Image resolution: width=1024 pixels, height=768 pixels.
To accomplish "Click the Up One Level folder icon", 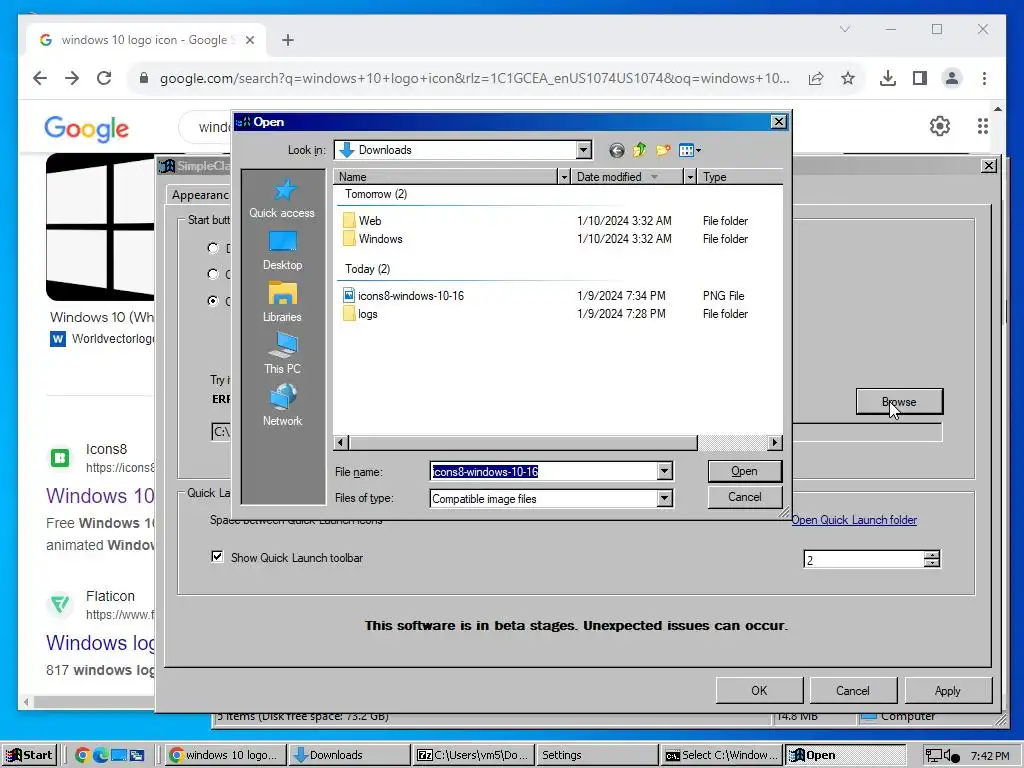I will (x=639, y=150).
